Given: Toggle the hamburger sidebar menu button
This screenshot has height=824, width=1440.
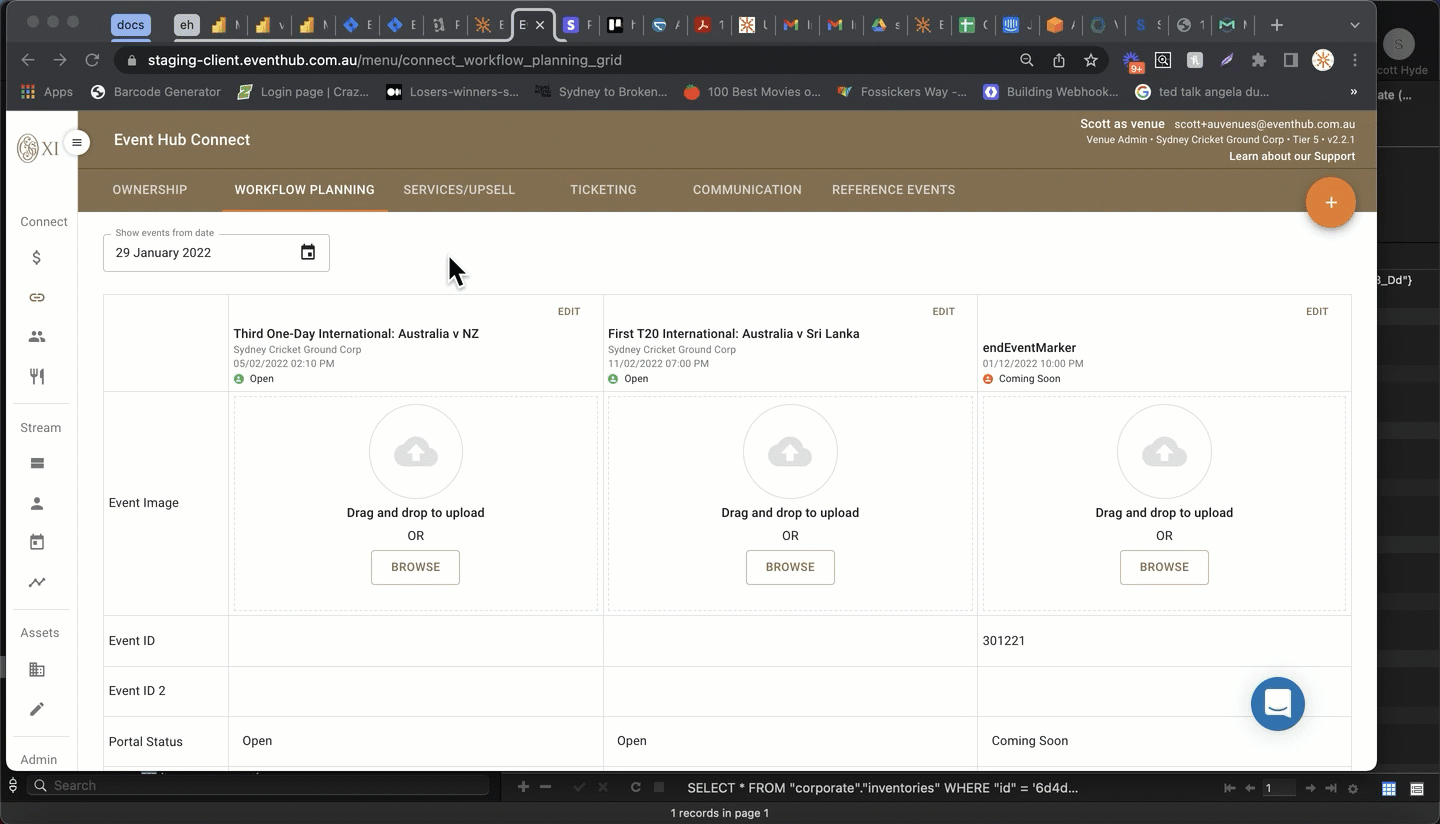Looking at the screenshot, I should (x=77, y=142).
